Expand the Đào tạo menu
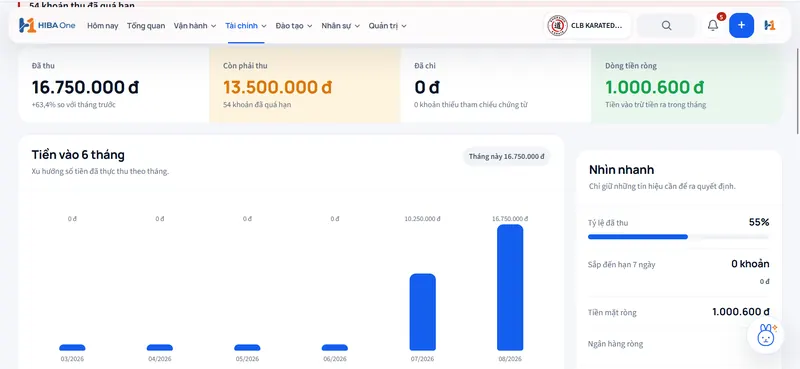Screen dimensions: 800x369 pyautogui.click(x=294, y=26)
